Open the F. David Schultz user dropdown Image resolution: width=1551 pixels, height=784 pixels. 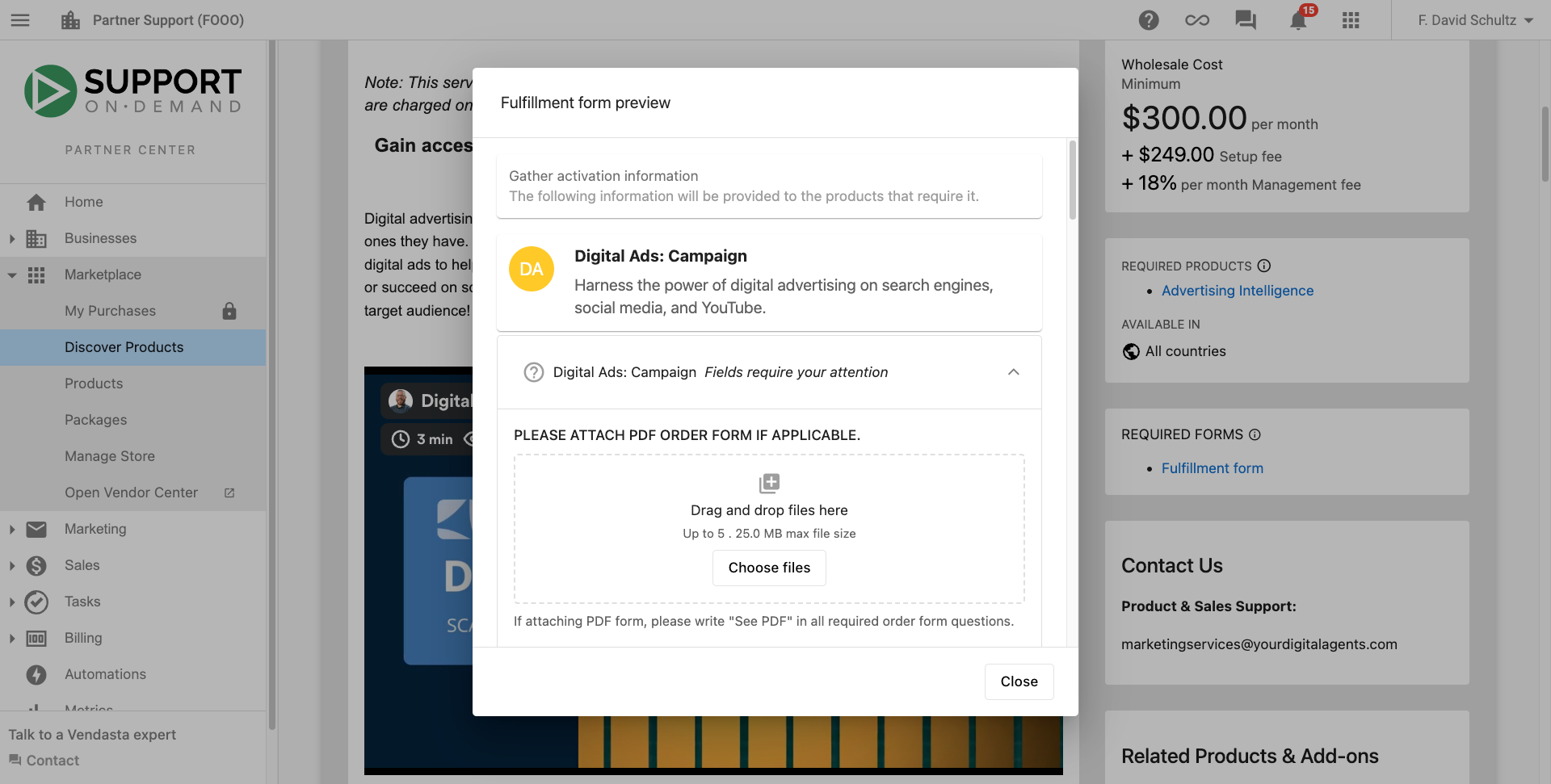[x=1475, y=20]
